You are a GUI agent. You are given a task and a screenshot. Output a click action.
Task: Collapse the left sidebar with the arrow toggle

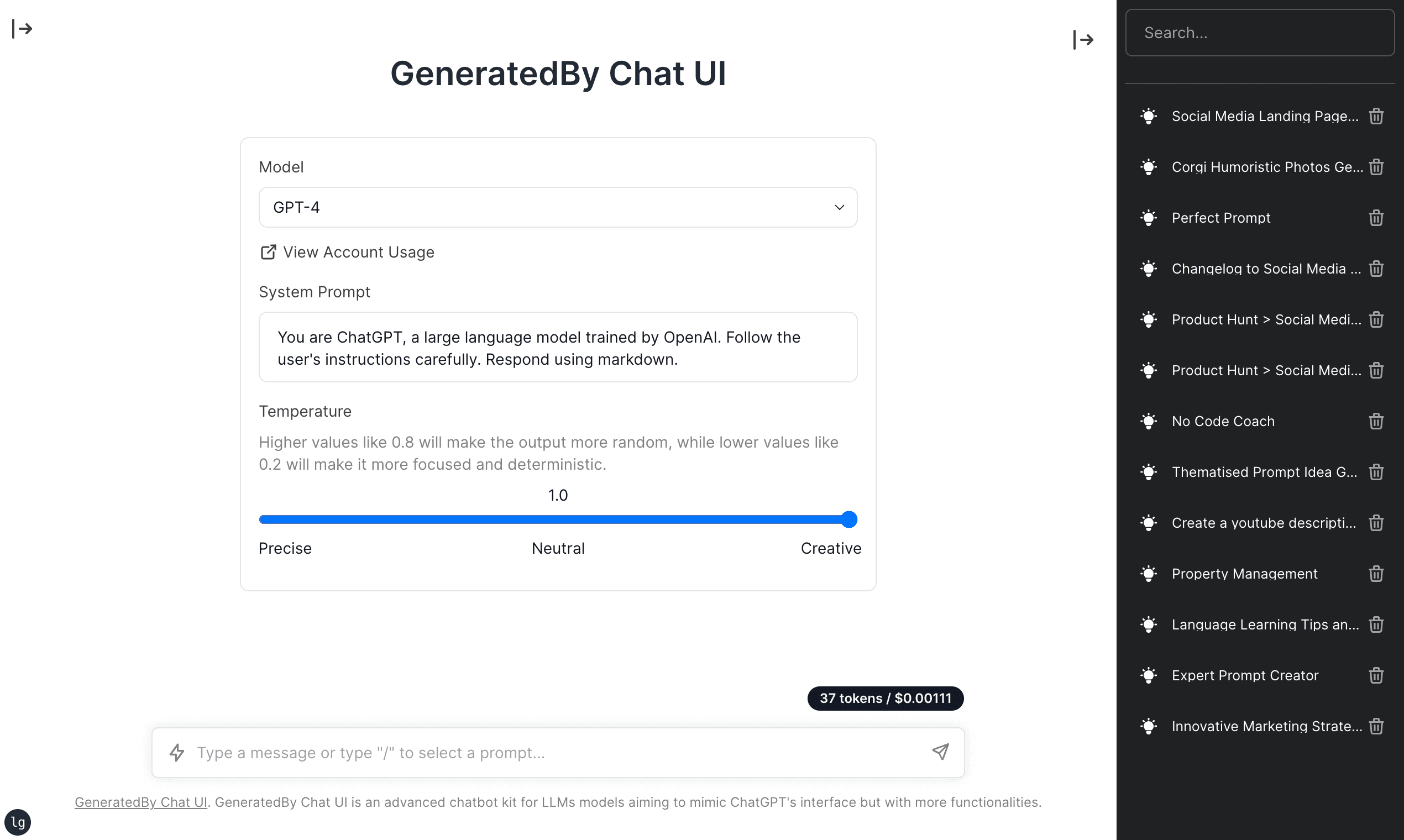[x=23, y=29]
